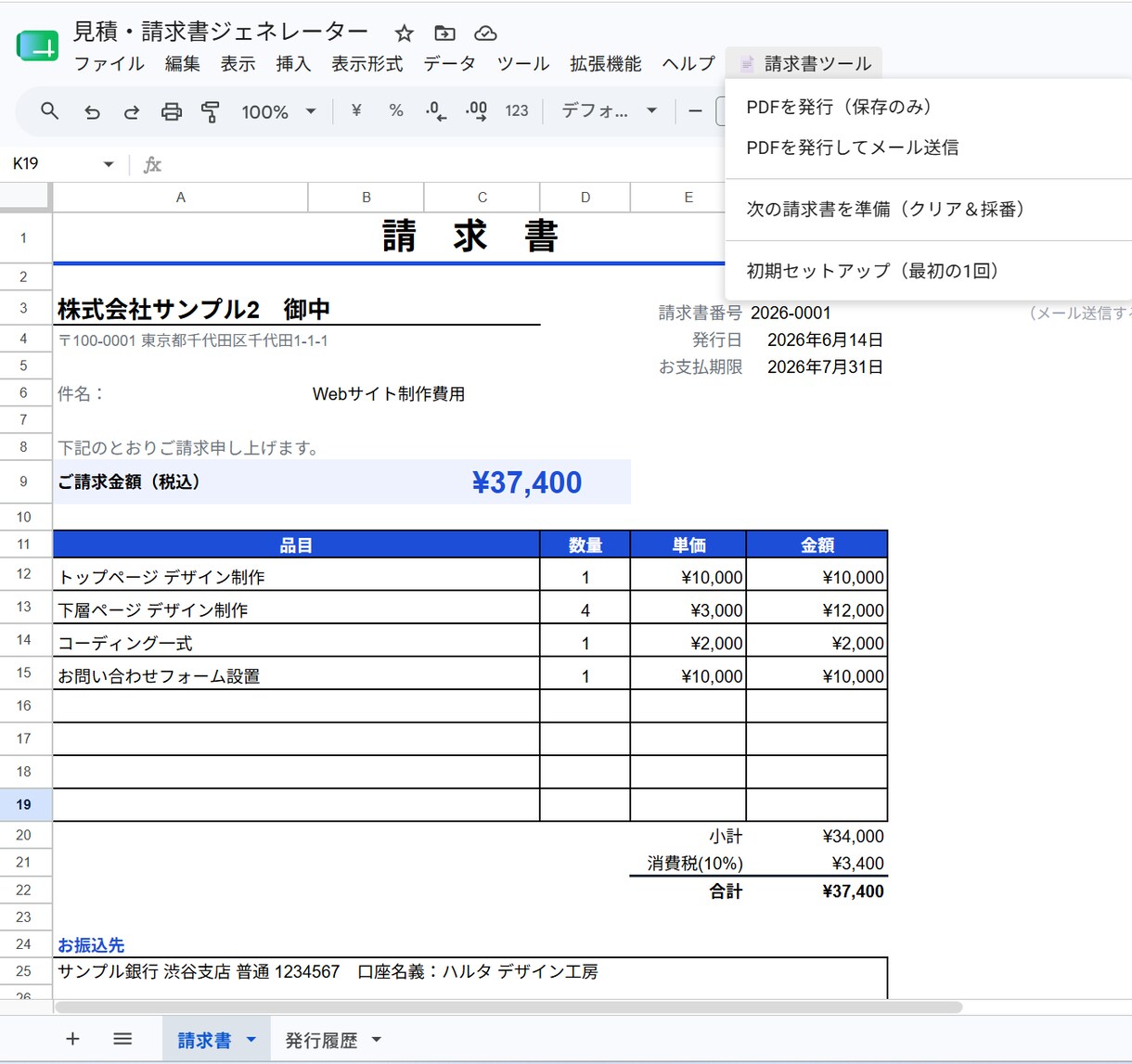Expand the name box K19 dropdown
This screenshot has width=1132, height=1064.
109,164
